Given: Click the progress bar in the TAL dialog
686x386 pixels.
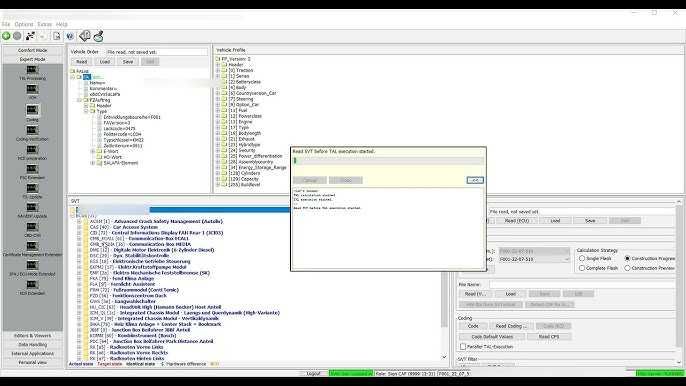Looking at the screenshot, I should pos(388,161).
